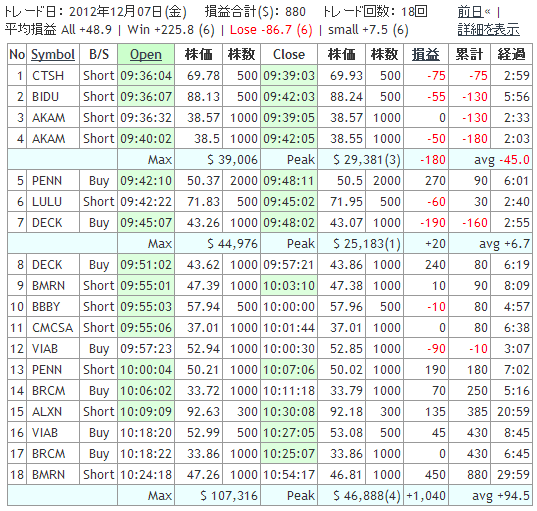The height and width of the screenshot is (511, 537).
Task: Open the 前日« previous day link
Action: pos(474,12)
